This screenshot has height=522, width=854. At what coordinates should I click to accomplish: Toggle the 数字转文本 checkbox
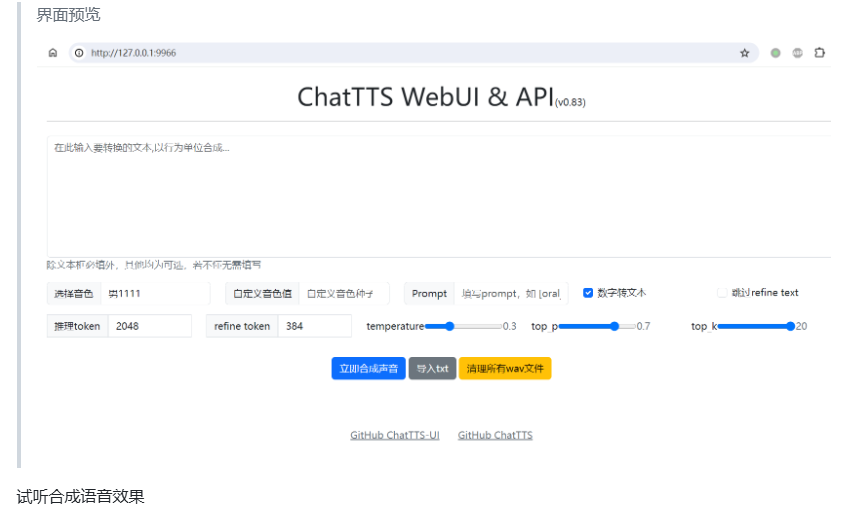(x=588, y=293)
